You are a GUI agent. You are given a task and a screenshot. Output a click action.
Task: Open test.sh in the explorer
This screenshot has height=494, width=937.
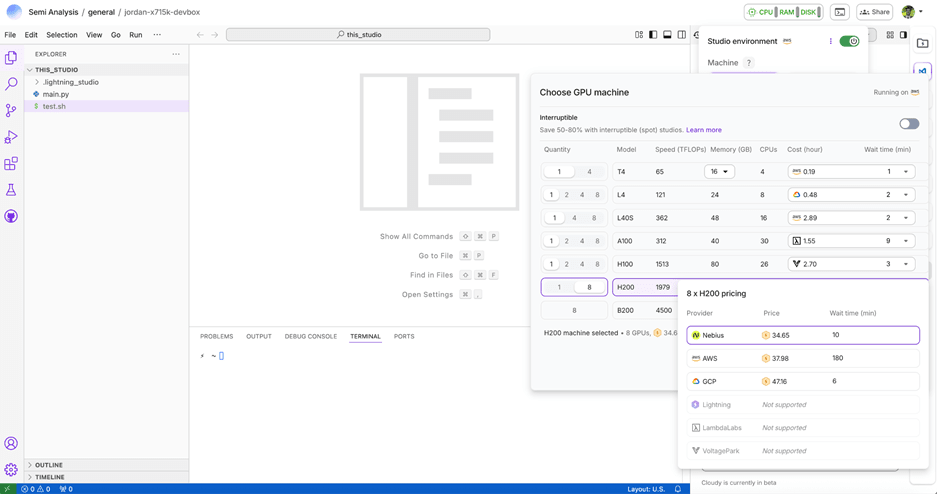pyautogui.click(x=54, y=106)
